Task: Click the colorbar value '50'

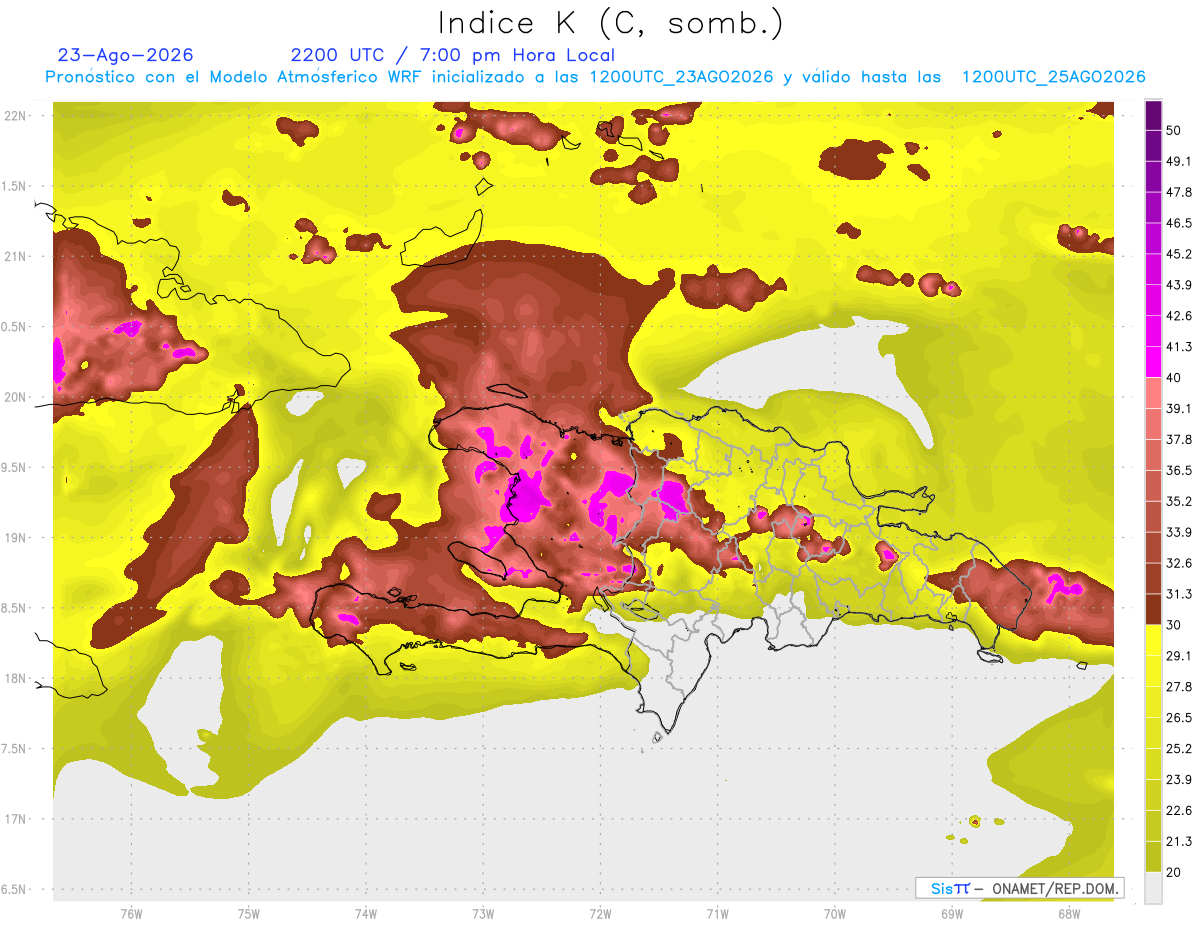Action: click(x=1174, y=130)
